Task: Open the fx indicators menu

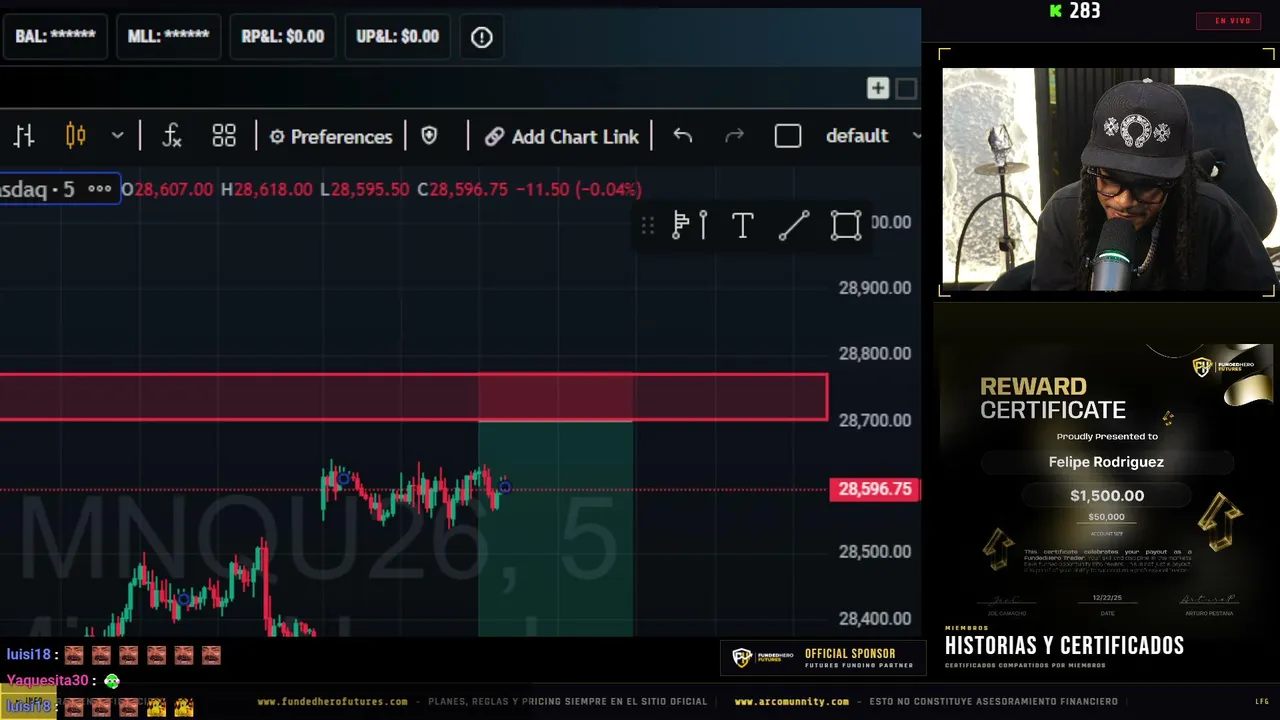Action: coord(172,136)
